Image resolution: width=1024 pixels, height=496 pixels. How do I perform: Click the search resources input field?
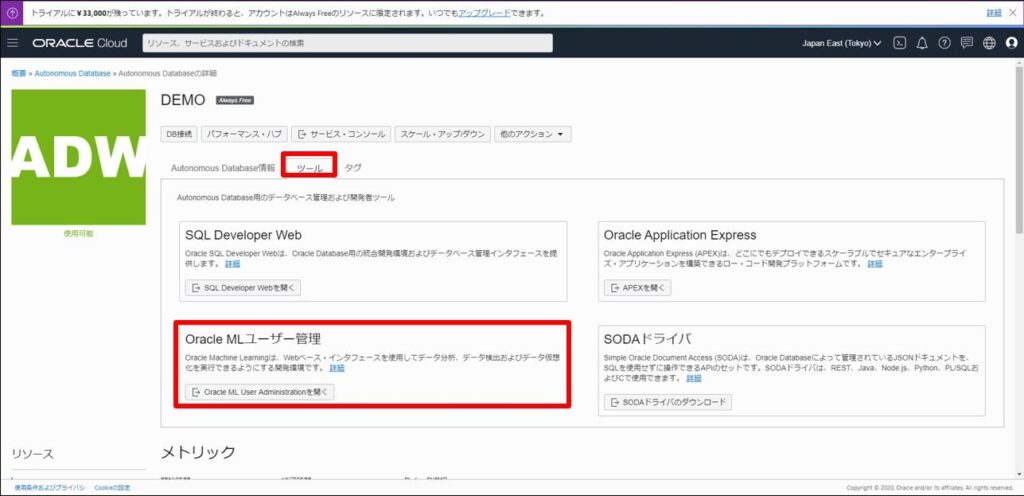[x=346, y=43]
